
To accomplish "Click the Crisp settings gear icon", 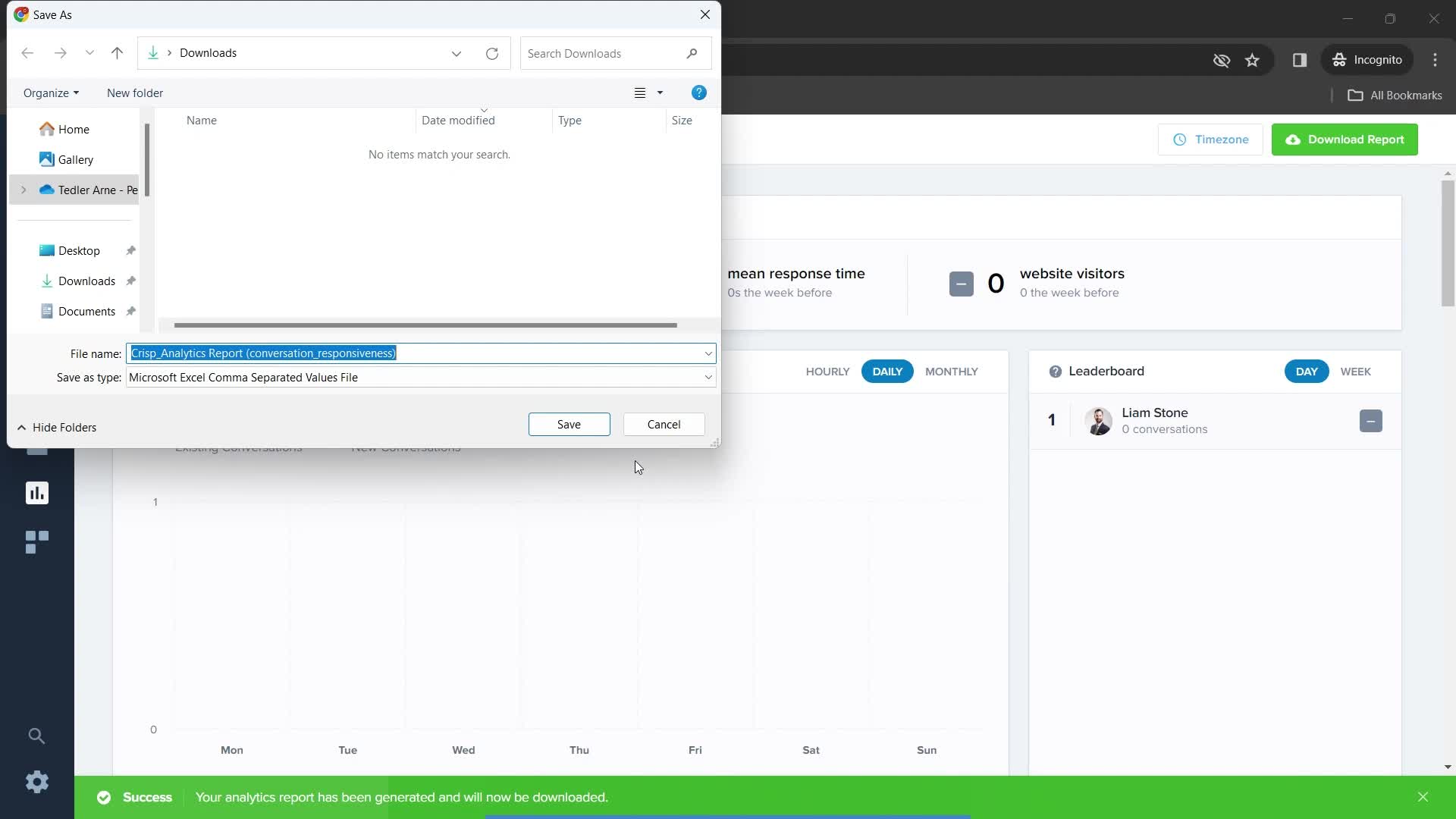I will coord(37,782).
